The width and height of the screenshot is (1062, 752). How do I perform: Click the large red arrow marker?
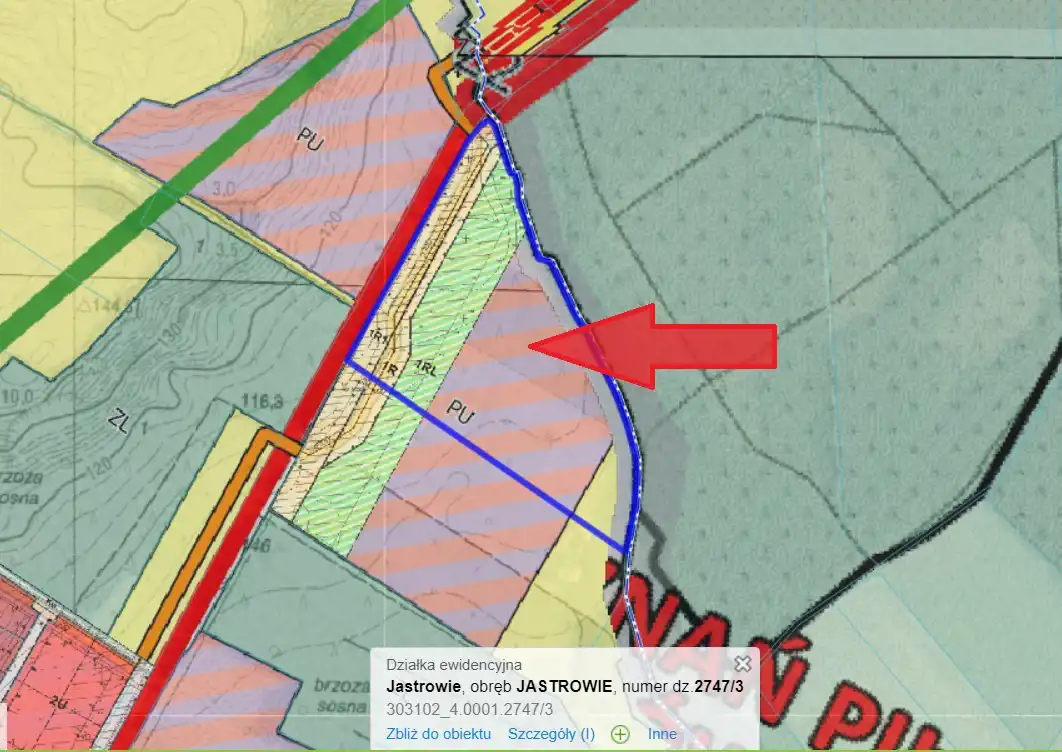point(660,345)
